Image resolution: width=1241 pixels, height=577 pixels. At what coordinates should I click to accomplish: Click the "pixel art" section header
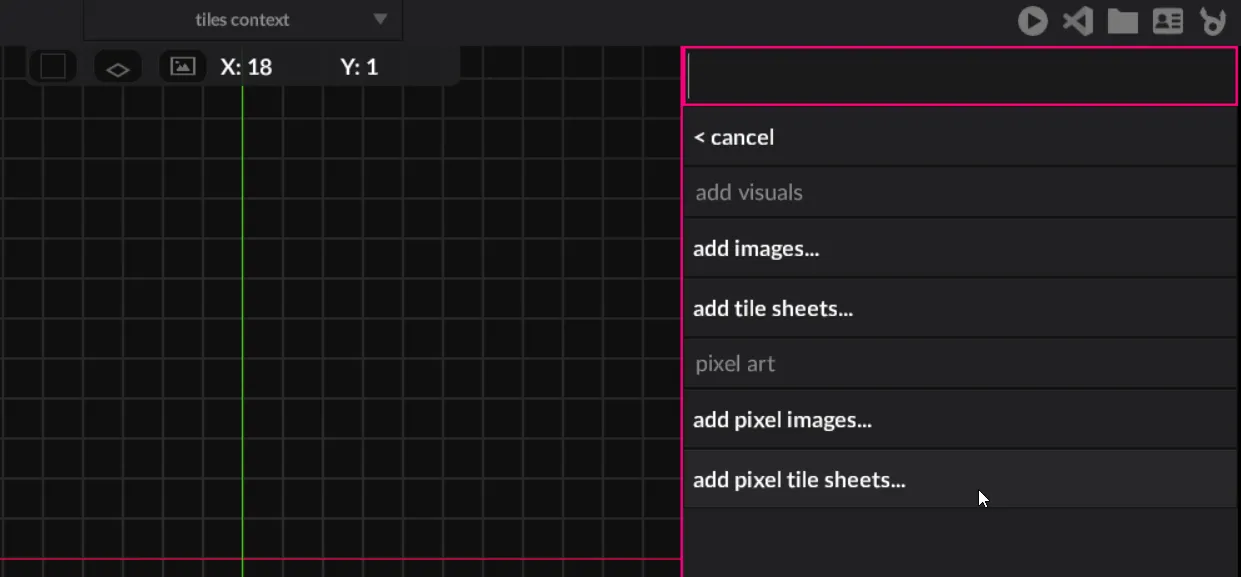tap(735, 364)
